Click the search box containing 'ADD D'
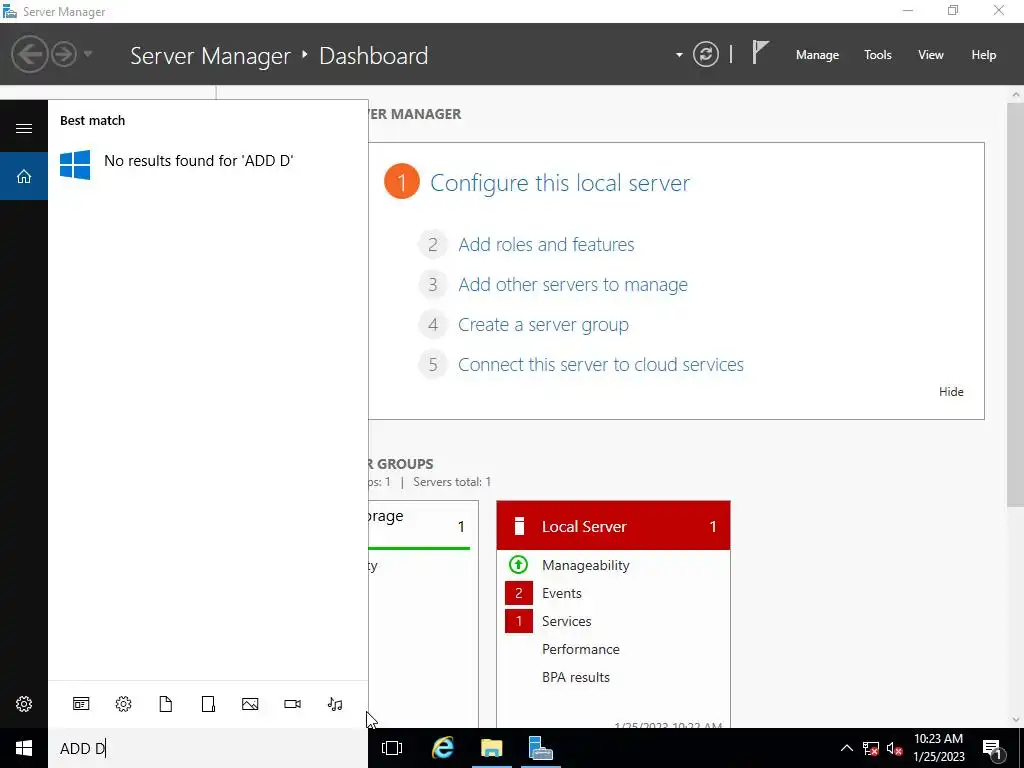The width and height of the screenshot is (1024, 768). point(208,748)
